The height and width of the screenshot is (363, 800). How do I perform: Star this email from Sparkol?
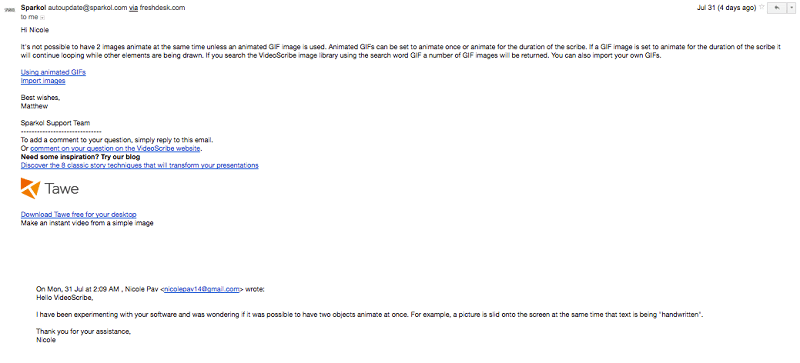tap(762, 8)
